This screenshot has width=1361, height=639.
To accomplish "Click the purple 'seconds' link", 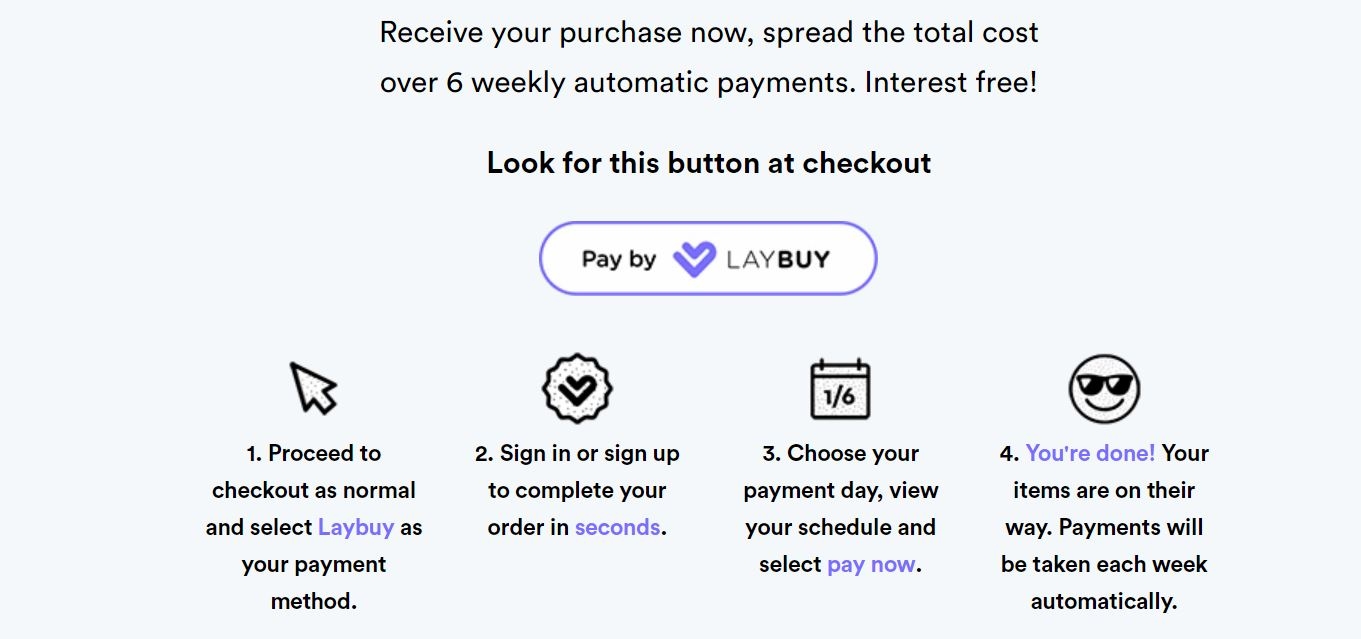I will click(x=617, y=527).
